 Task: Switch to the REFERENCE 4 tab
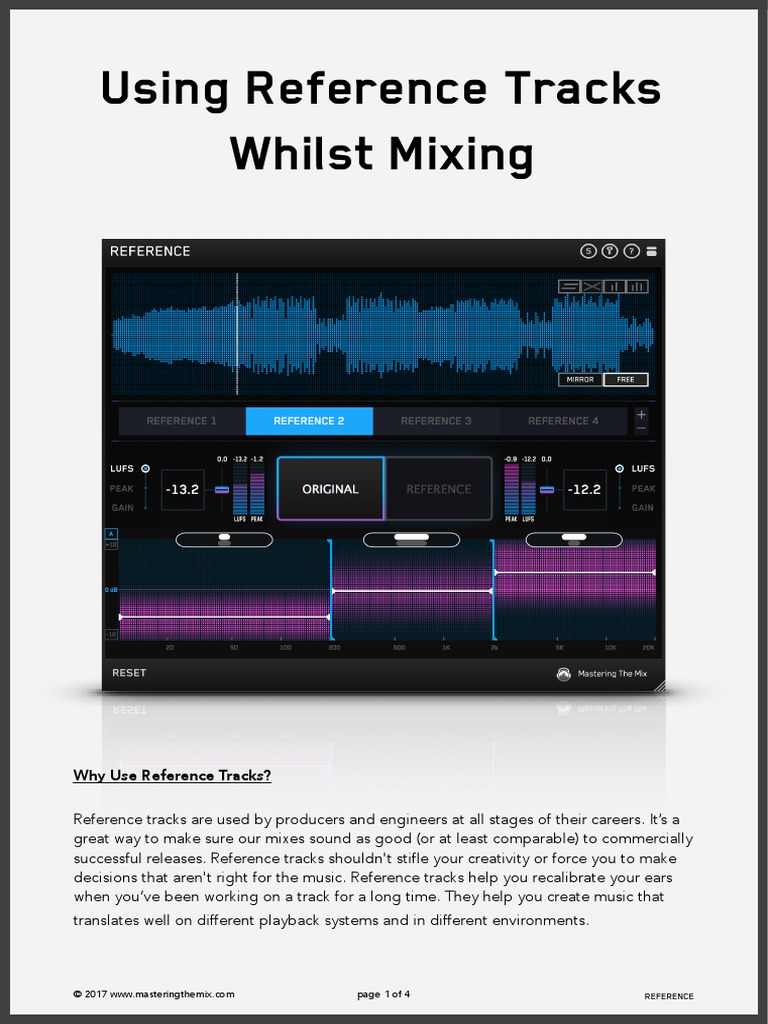(x=563, y=421)
